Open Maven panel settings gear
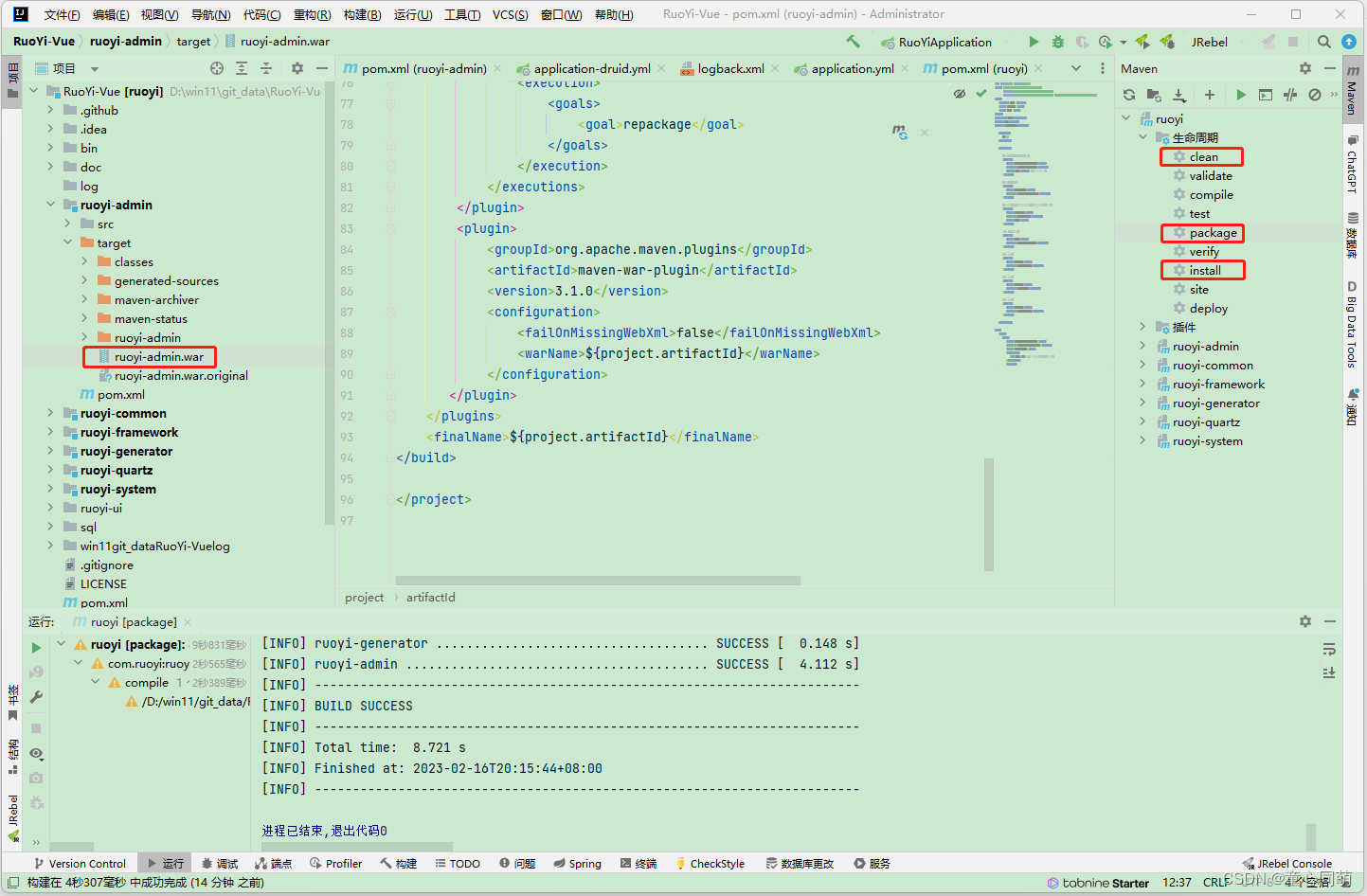The width and height of the screenshot is (1367, 896). (1305, 68)
